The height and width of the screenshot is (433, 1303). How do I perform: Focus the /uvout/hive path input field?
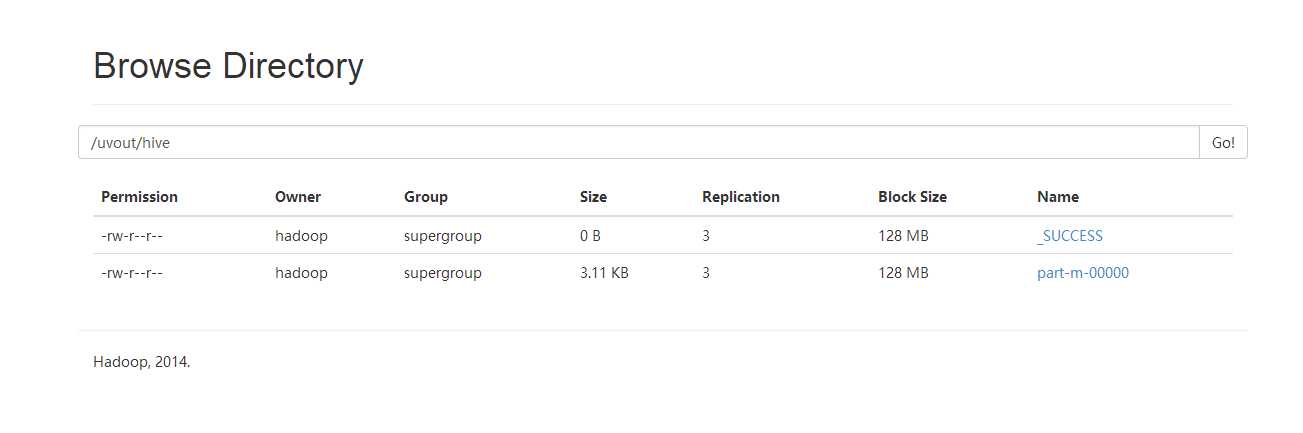tap(639, 142)
